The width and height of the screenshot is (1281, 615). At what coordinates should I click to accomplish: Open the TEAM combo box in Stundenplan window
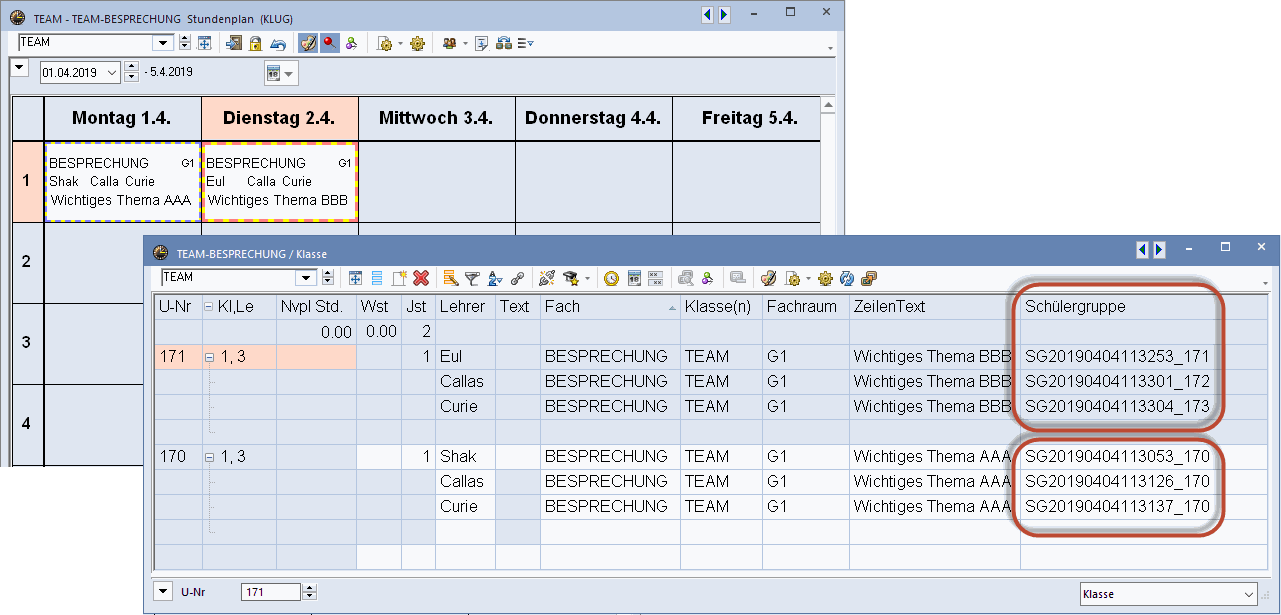(x=163, y=42)
